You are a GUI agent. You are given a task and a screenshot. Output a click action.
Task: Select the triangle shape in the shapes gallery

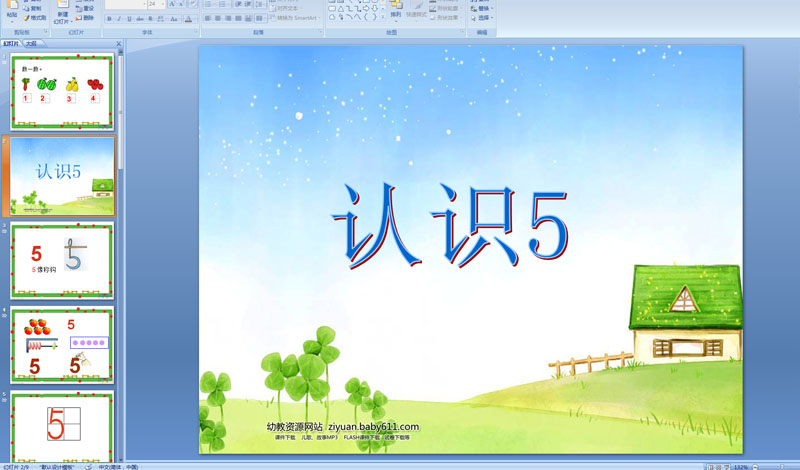pos(340,9)
